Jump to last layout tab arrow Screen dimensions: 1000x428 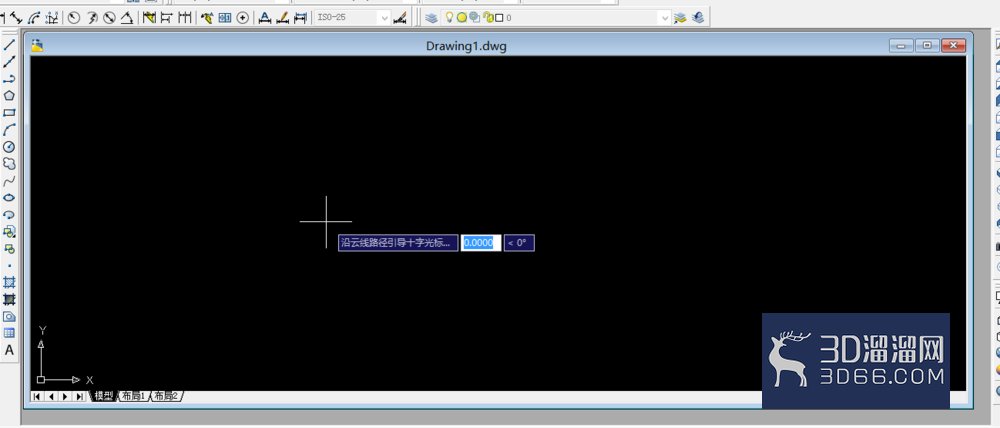[x=79, y=397]
